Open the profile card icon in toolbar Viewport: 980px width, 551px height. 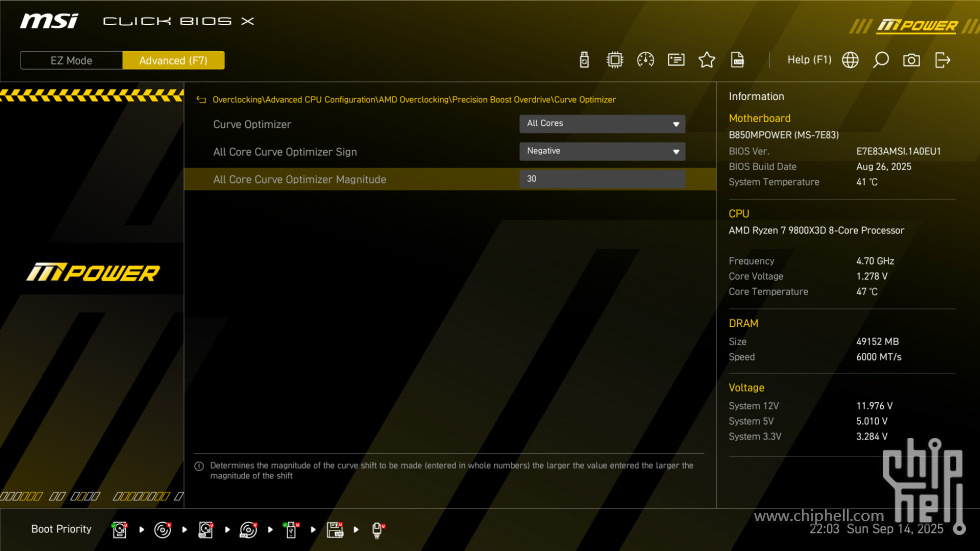(x=676, y=60)
